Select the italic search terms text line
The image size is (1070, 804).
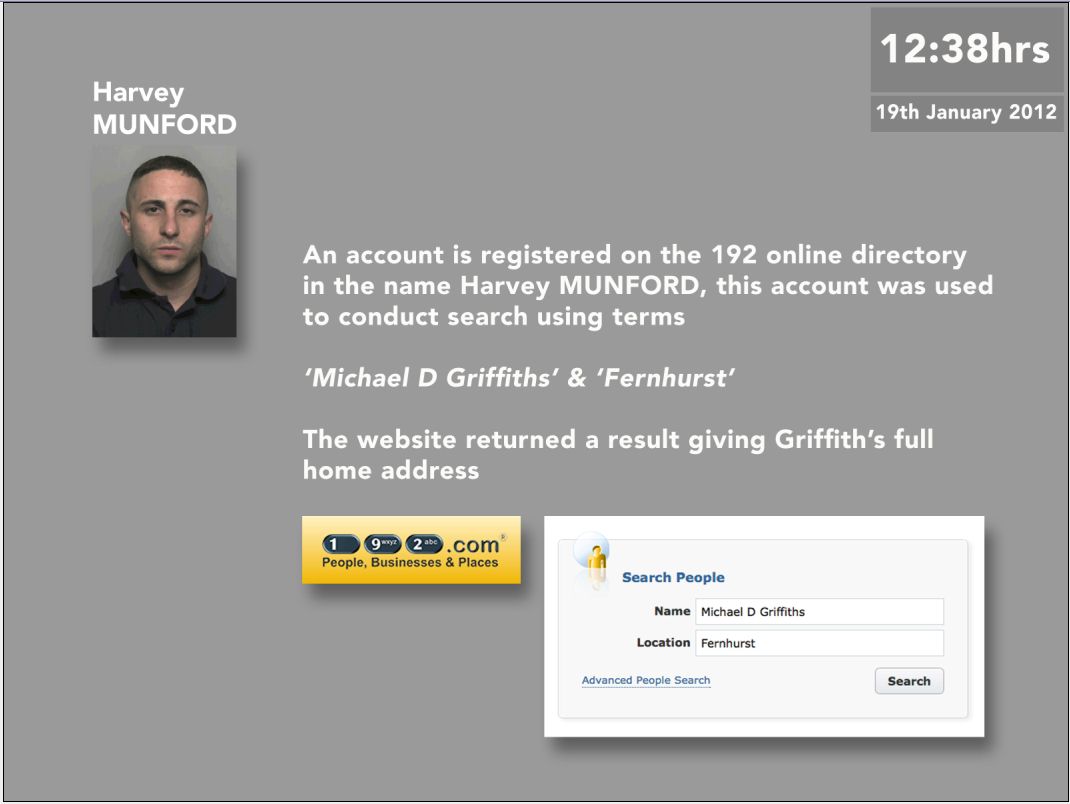pos(519,380)
